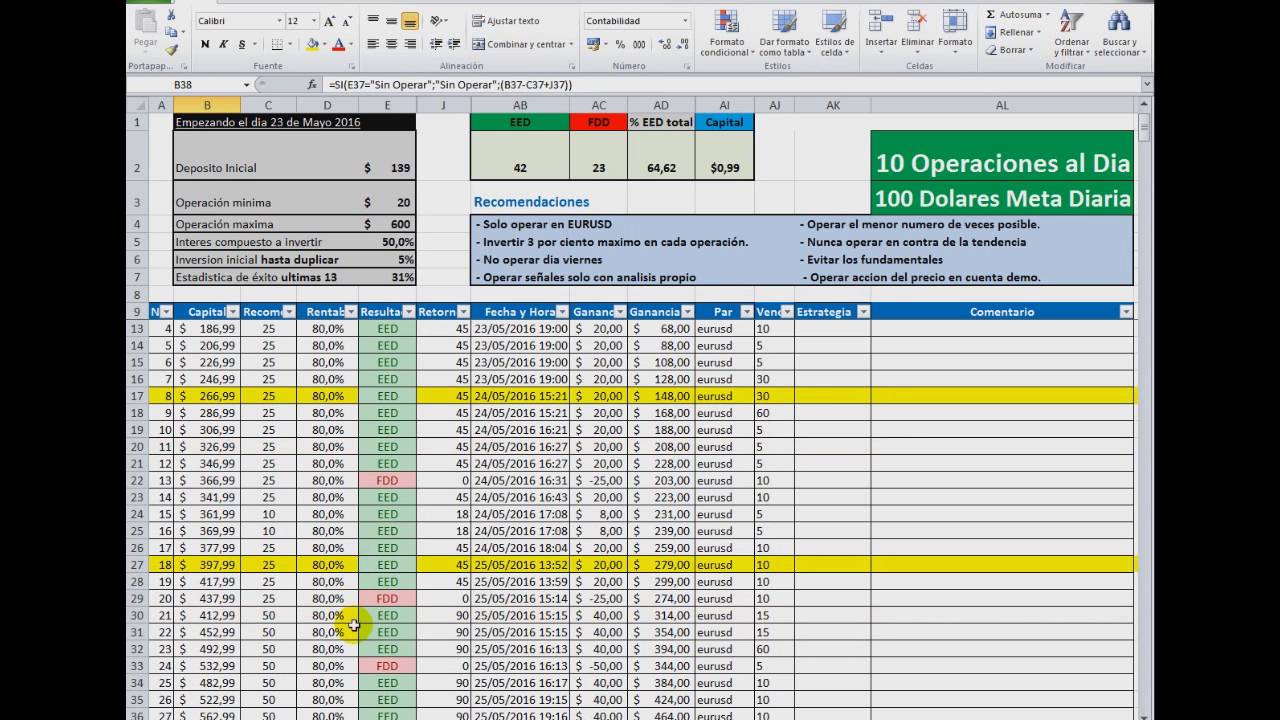The image size is (1280, 720).
Task: Select column B header
Action: click(207, 105)
